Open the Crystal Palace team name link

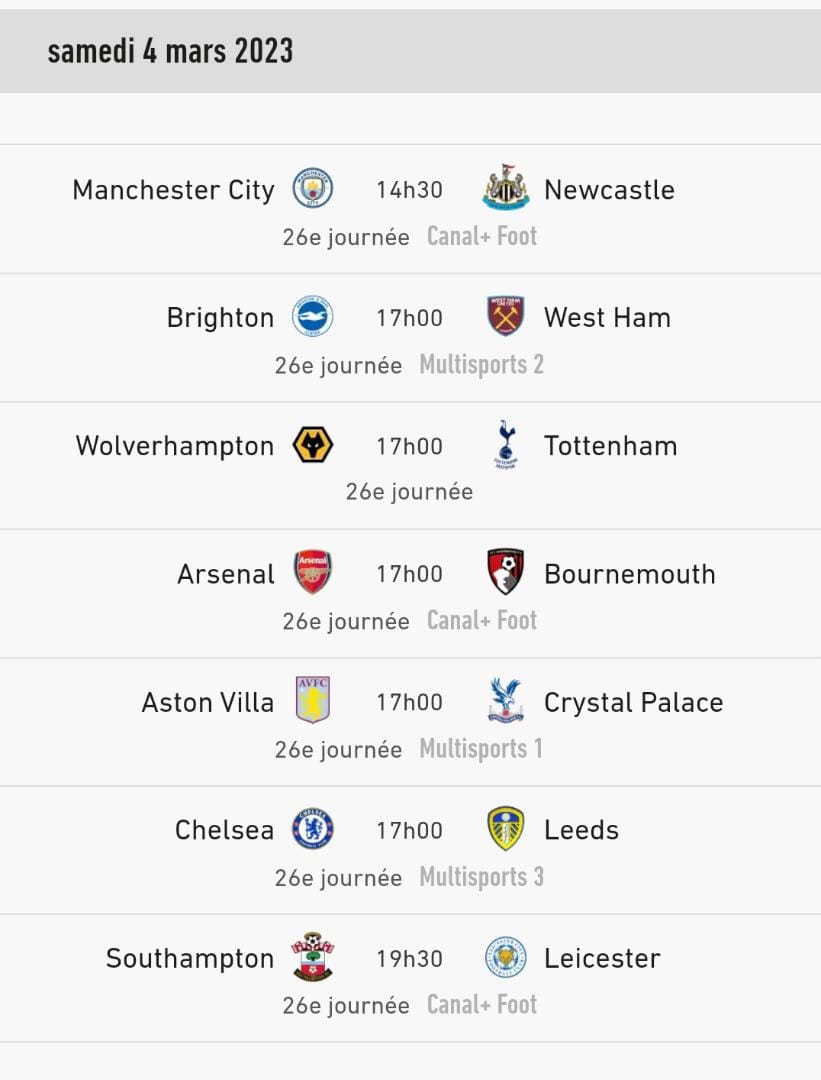633,702
